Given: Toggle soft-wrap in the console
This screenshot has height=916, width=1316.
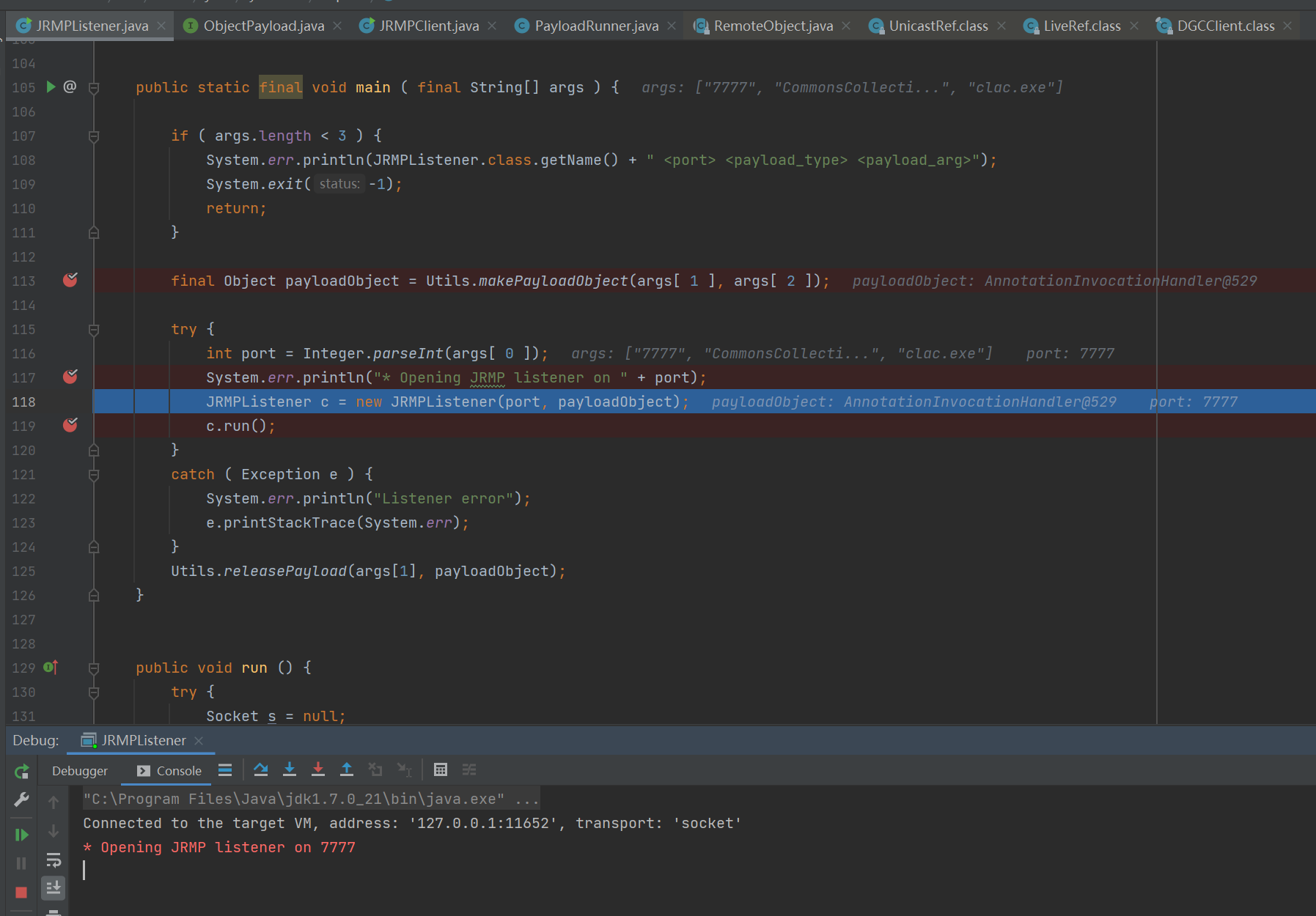Looking at the screenshot, I should 54,860.
